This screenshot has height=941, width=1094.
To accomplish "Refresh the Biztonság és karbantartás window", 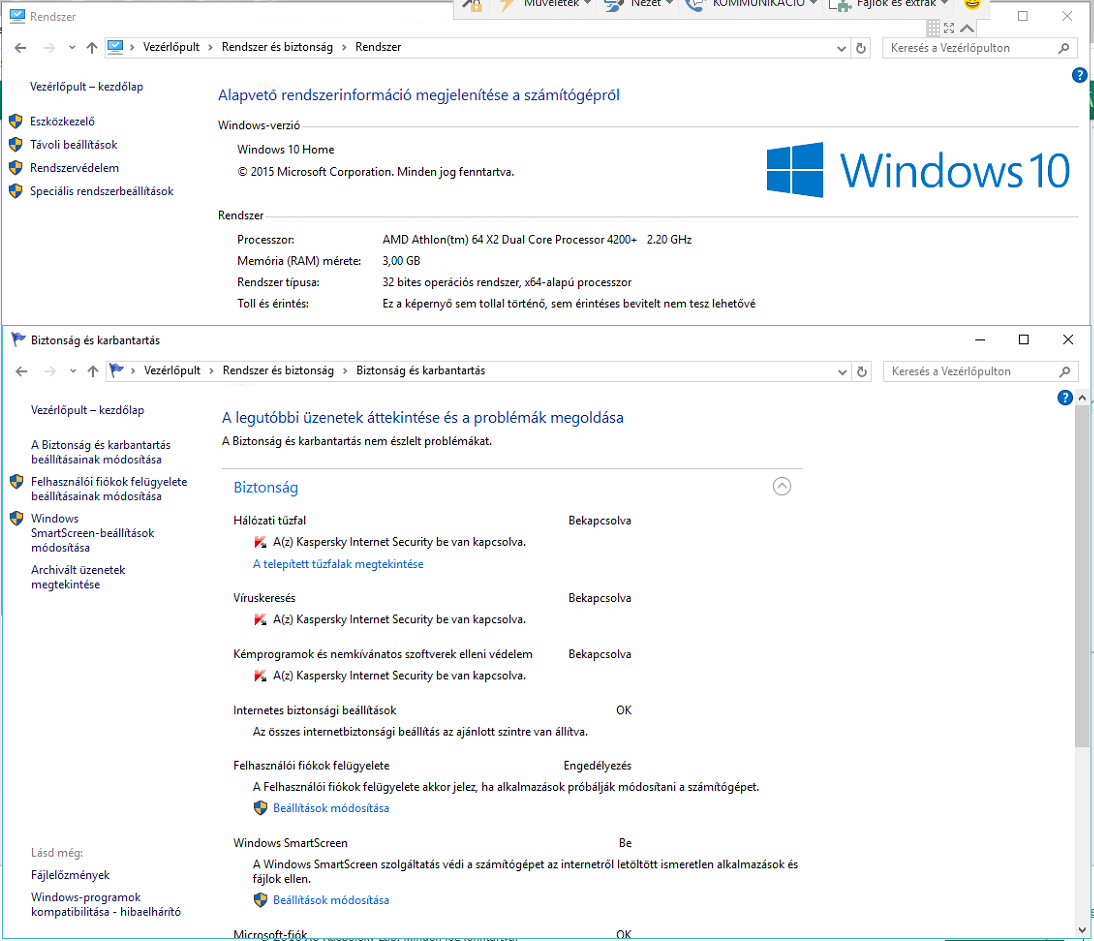I will (862, 372).
